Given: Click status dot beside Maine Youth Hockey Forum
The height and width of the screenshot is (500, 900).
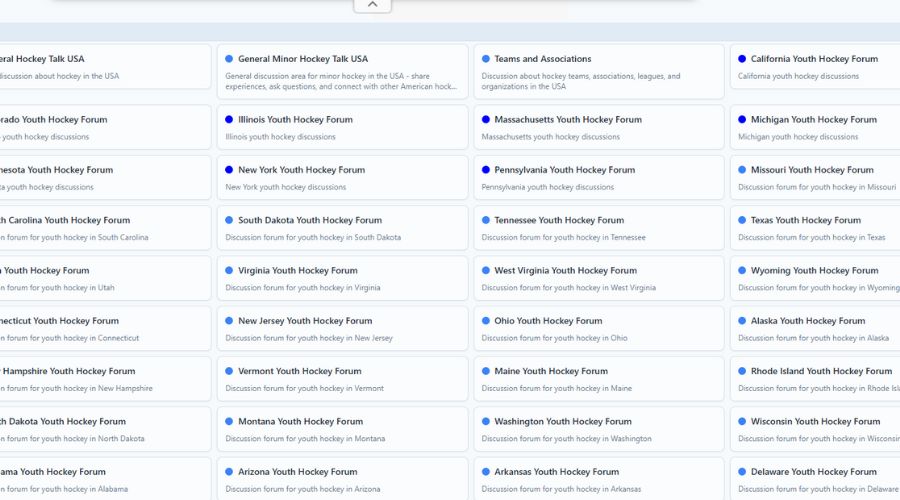Looking at the screenshot, I should coord(486,371).
